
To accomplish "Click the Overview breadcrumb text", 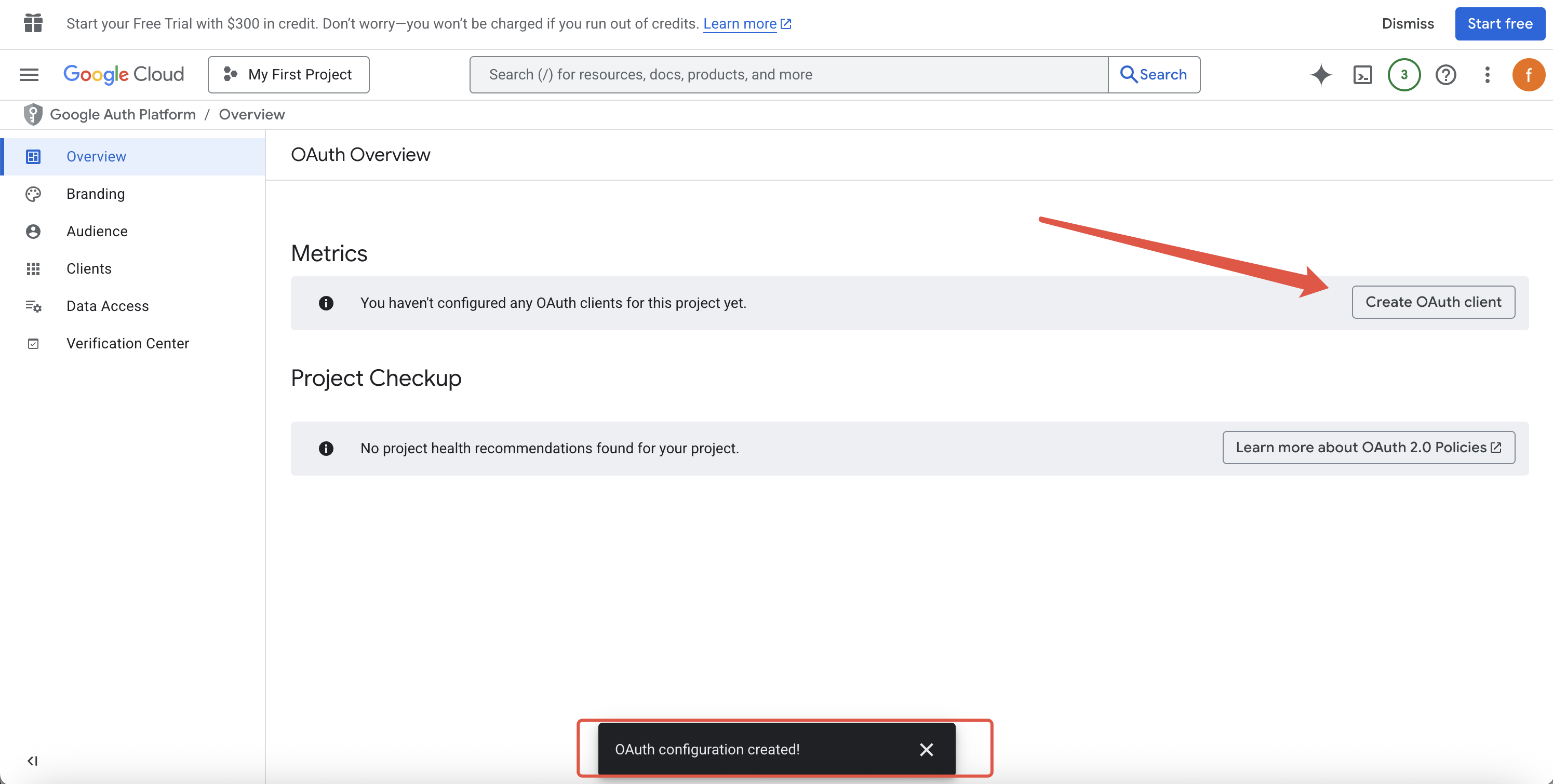I will [251, 114].
